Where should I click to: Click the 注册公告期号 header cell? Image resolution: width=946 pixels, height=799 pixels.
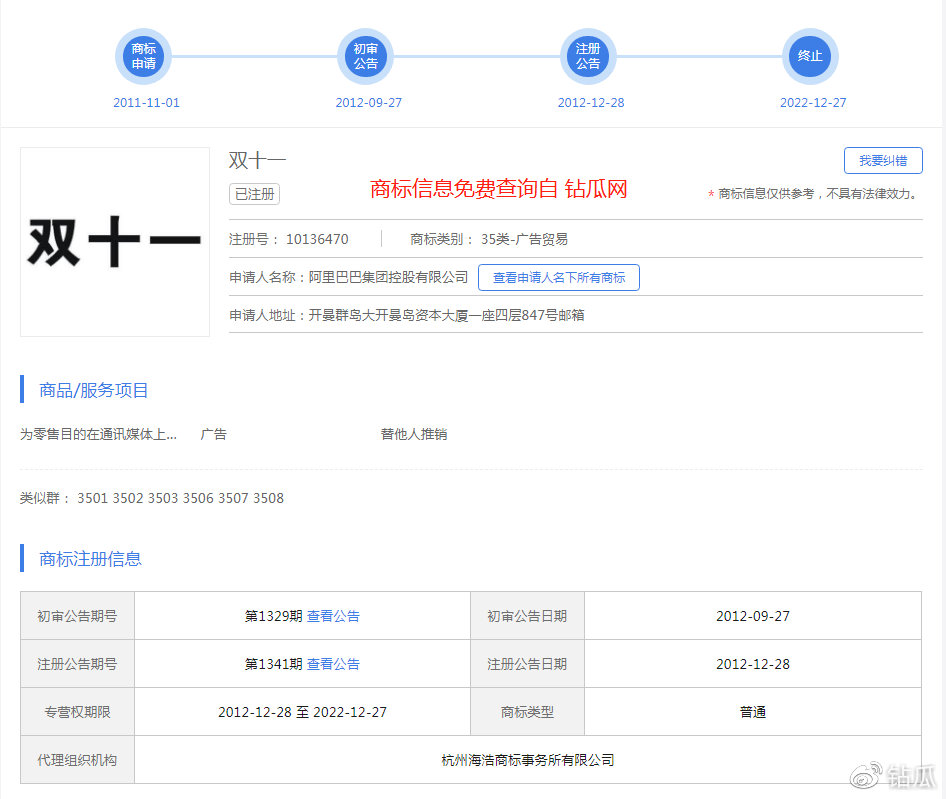coord(77,664)
